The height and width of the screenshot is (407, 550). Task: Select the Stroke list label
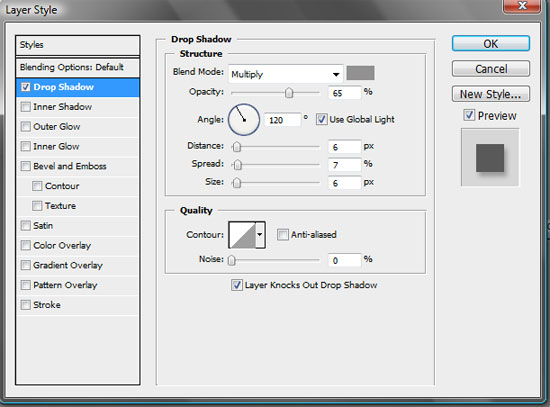coord(47,305)
